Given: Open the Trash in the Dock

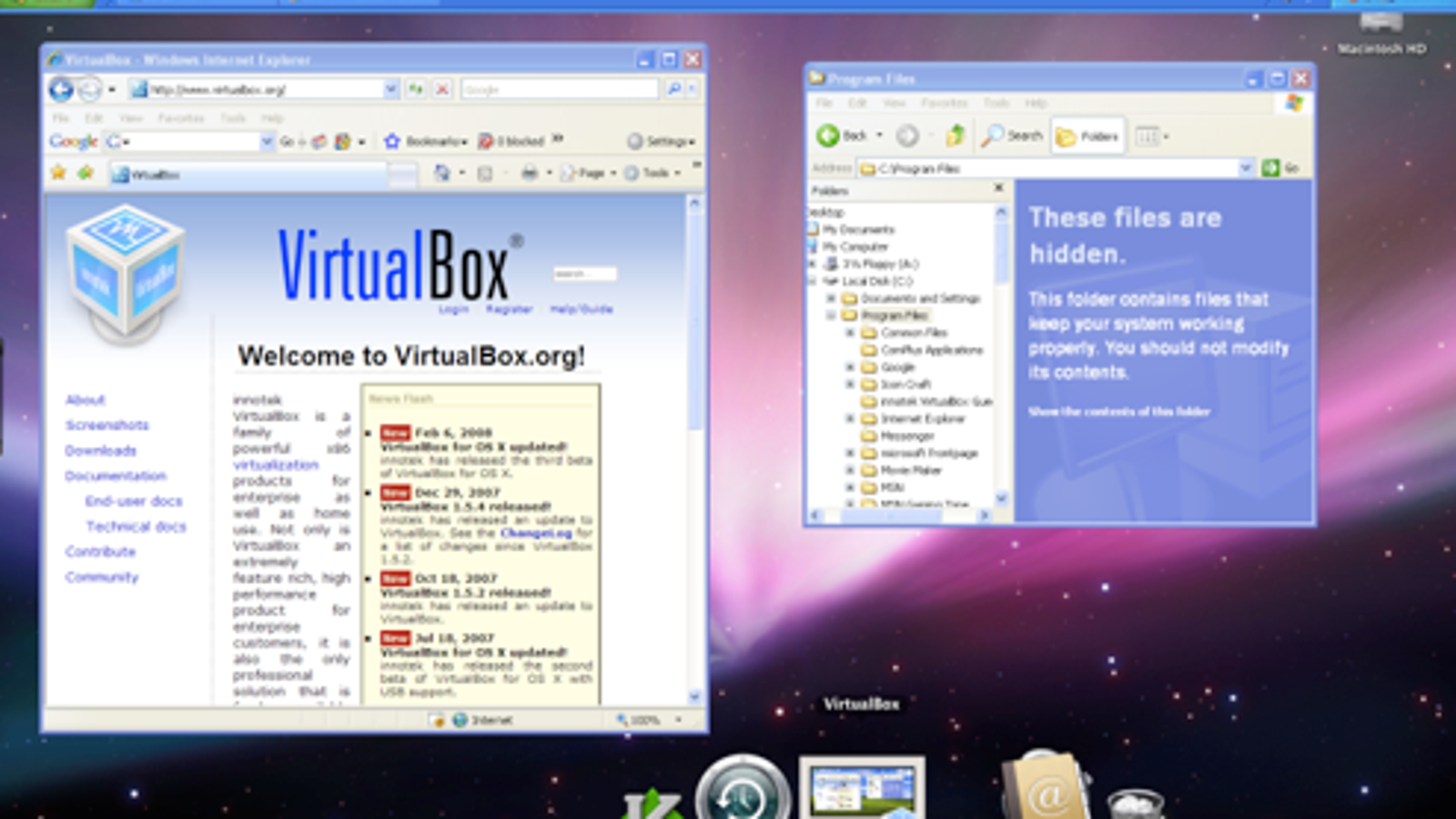Looking at the screenshot, I should pyautogui.click(x=1136, y=804).
